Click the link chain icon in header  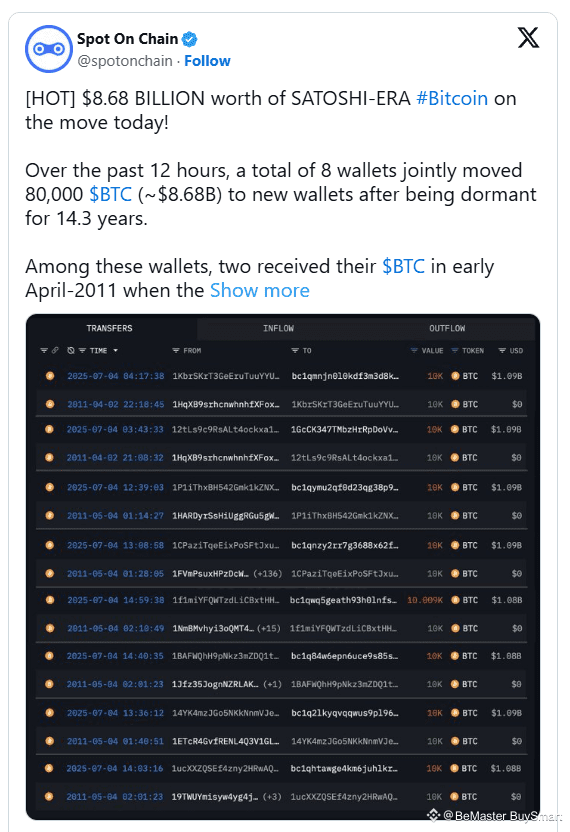point(55,351)
